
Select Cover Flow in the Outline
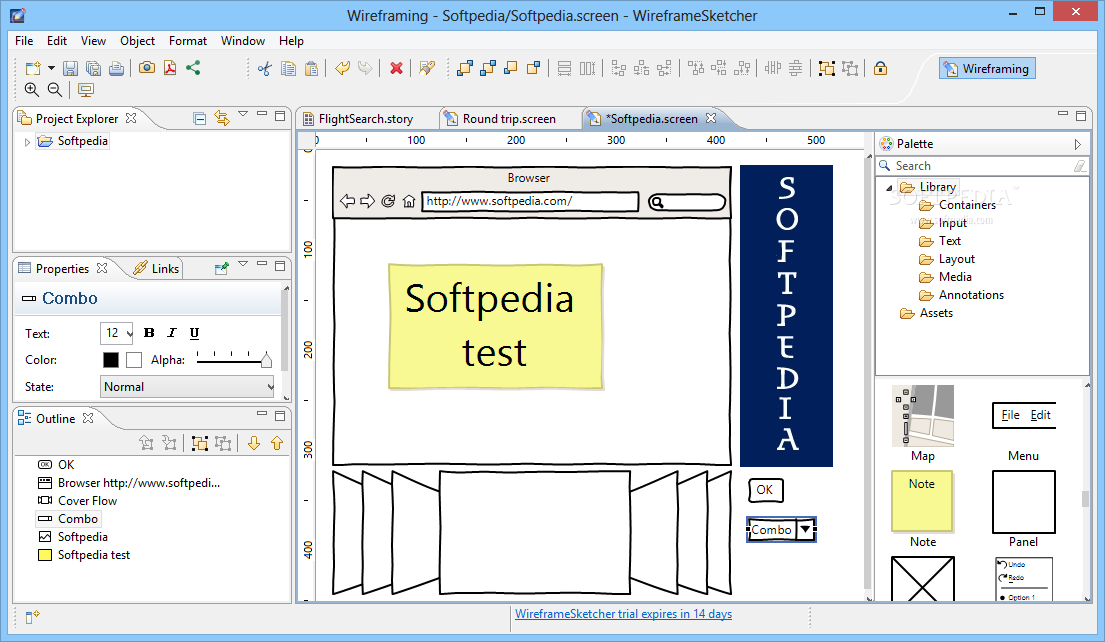[78, 500]
